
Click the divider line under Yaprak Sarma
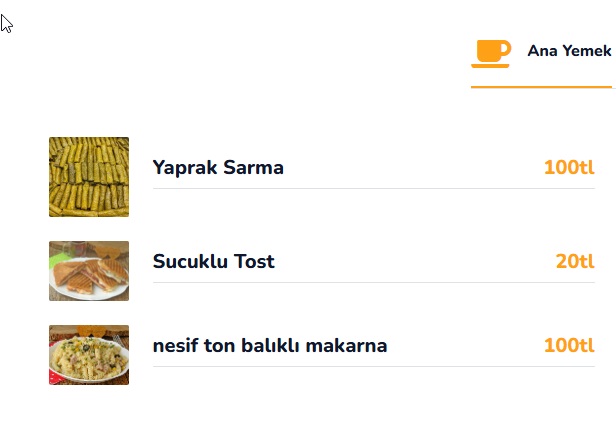pyautogui.click(x=373, y=188)
